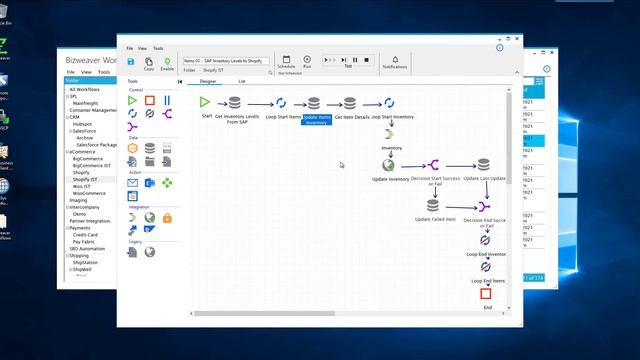
Task: Save the workflow with the disk icon
Action: (x=131, y=62)
